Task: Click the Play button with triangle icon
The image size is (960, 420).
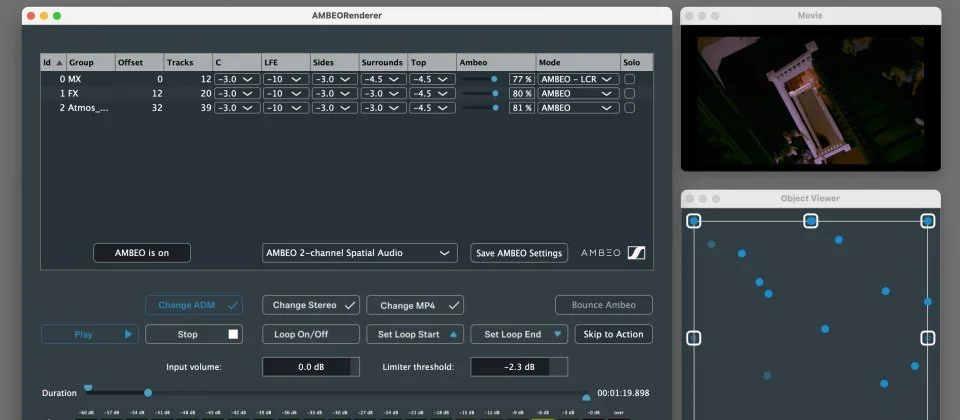Action: click(89, 334)
